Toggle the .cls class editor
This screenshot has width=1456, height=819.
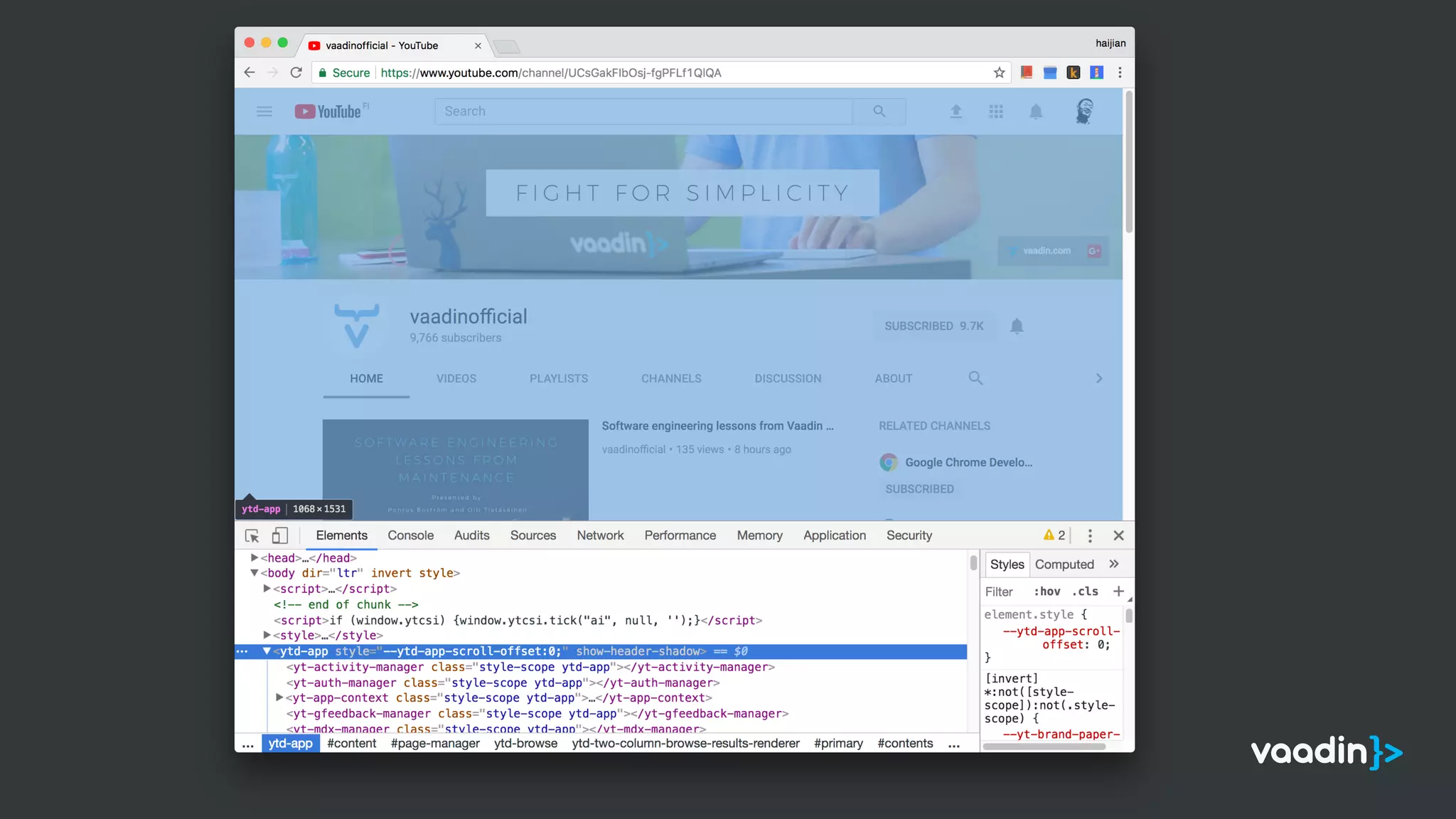(x=1085, y=591)
